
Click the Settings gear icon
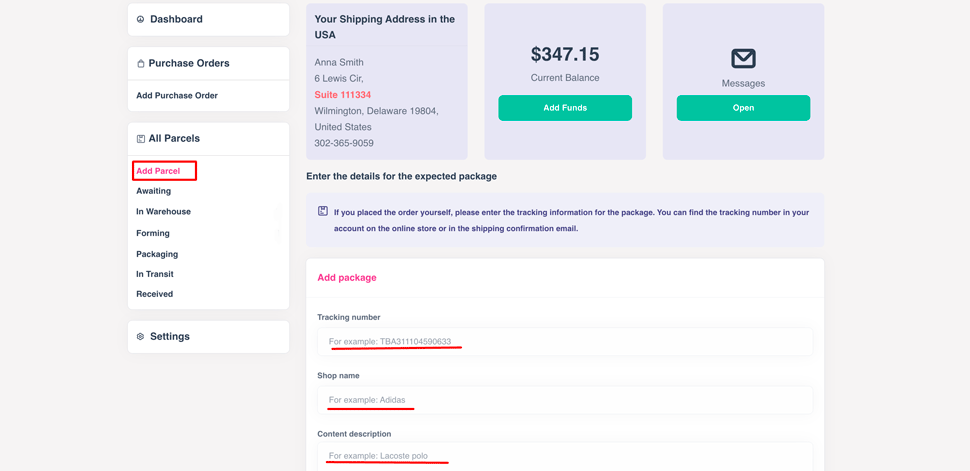click(x=141, y=337)
